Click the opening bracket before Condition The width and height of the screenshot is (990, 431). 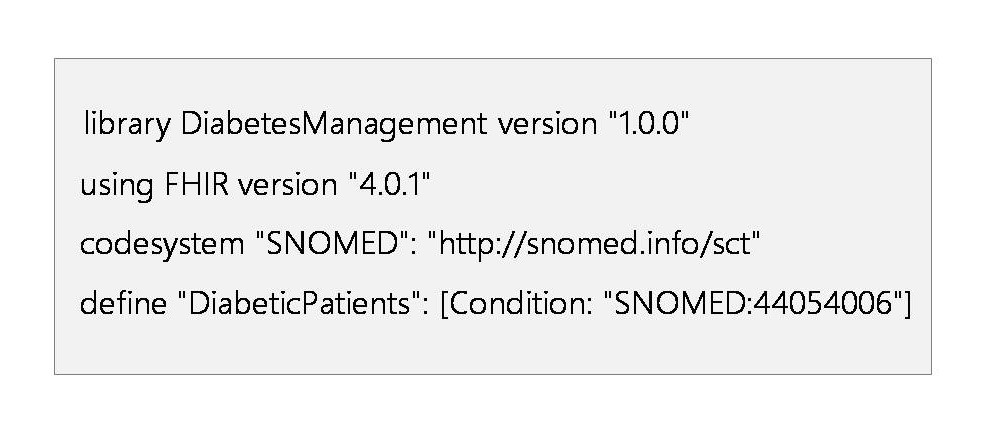click(444, 304)
